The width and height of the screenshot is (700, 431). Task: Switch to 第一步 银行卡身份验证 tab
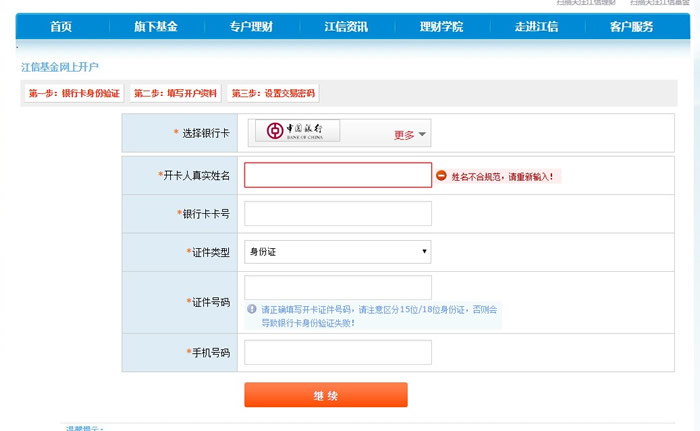pos(74,93)
